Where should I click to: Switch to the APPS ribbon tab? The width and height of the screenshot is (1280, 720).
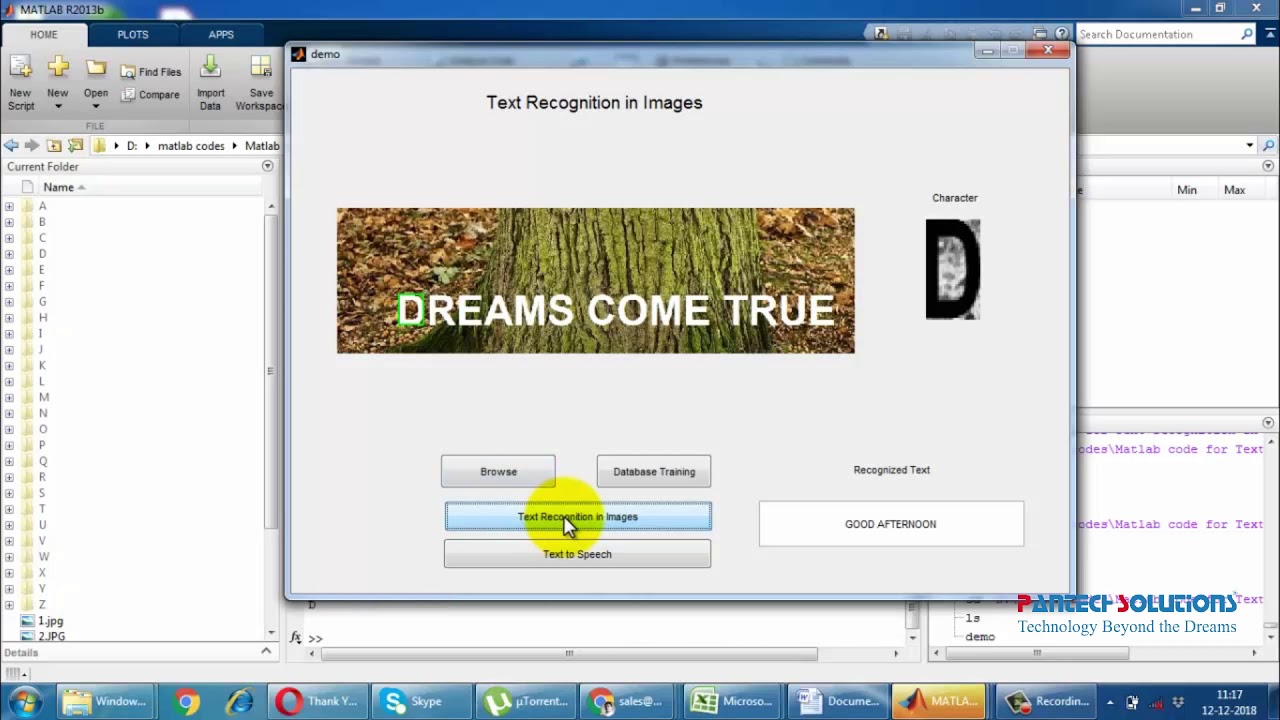pyautogui.click(x=221, y=34)
